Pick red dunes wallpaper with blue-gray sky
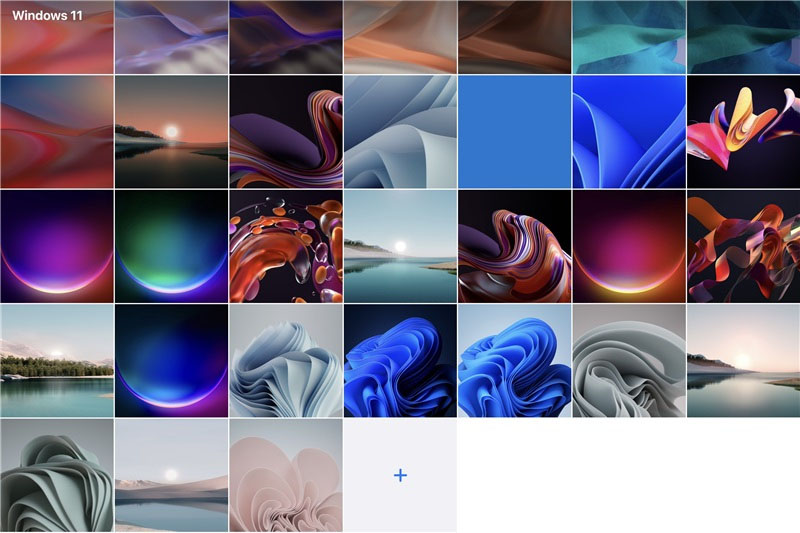Image resolution: width=800 pixels, height=533 pixels. pyautogui.click(x=57, y=132)
